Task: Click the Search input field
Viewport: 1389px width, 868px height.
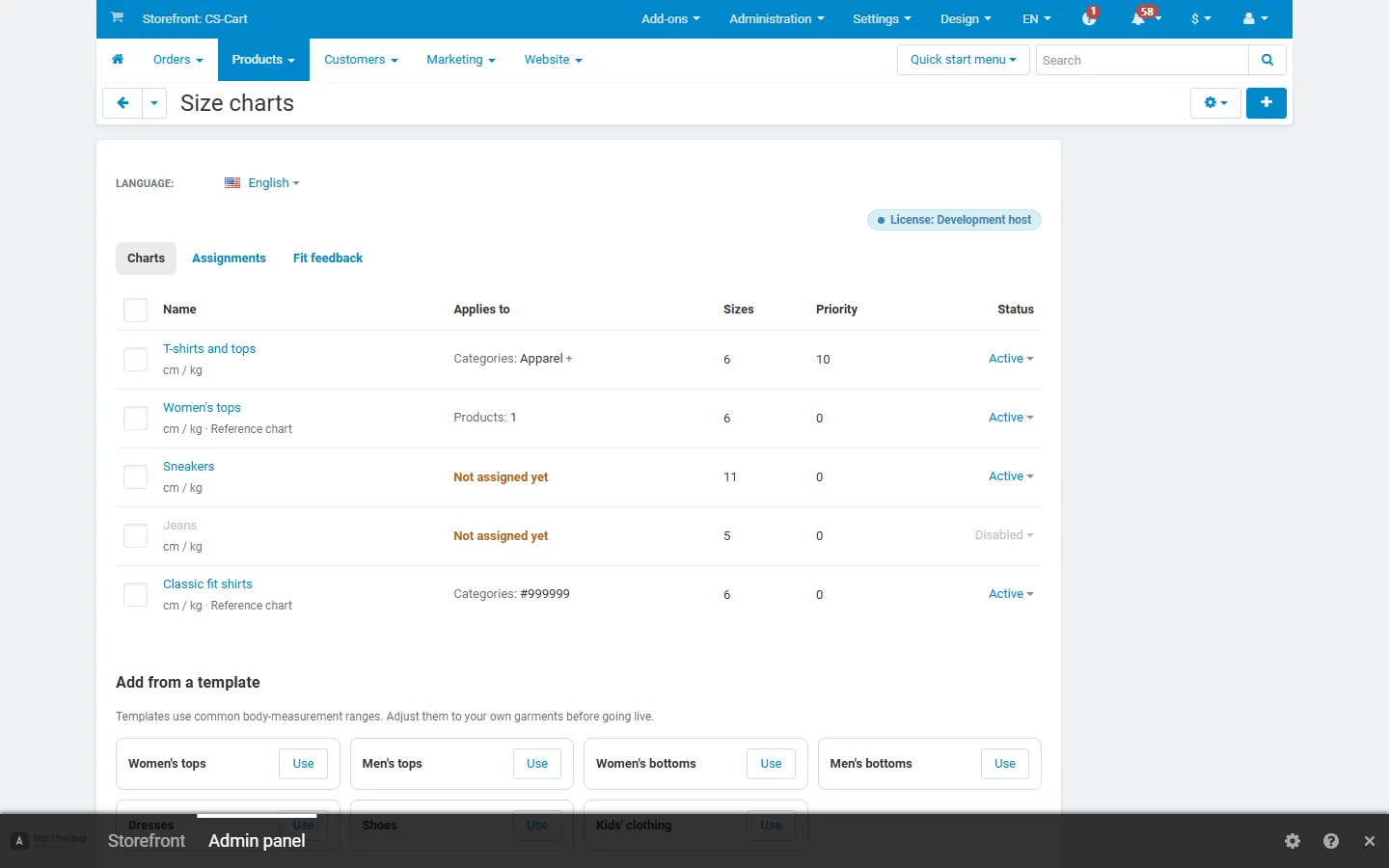Action: [x=1142, y=60]
